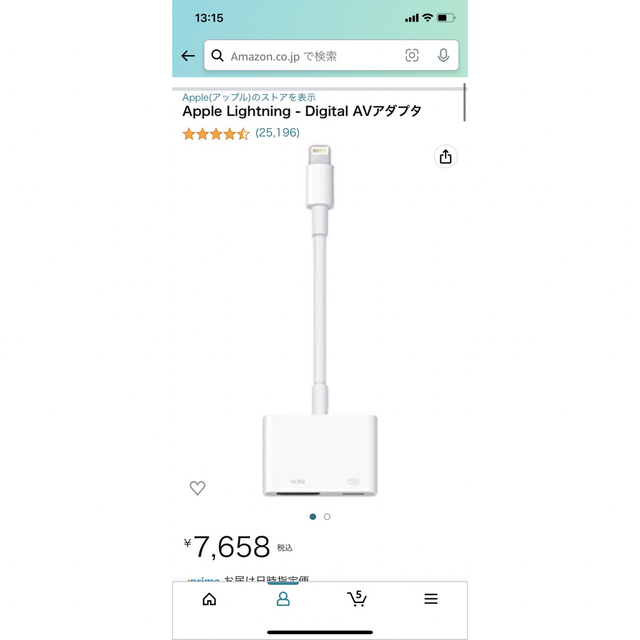Image resolution: width=640 pixels, height=640 pixels.
Task: Open camera search lens icon
Action: [x=411, y=55]
